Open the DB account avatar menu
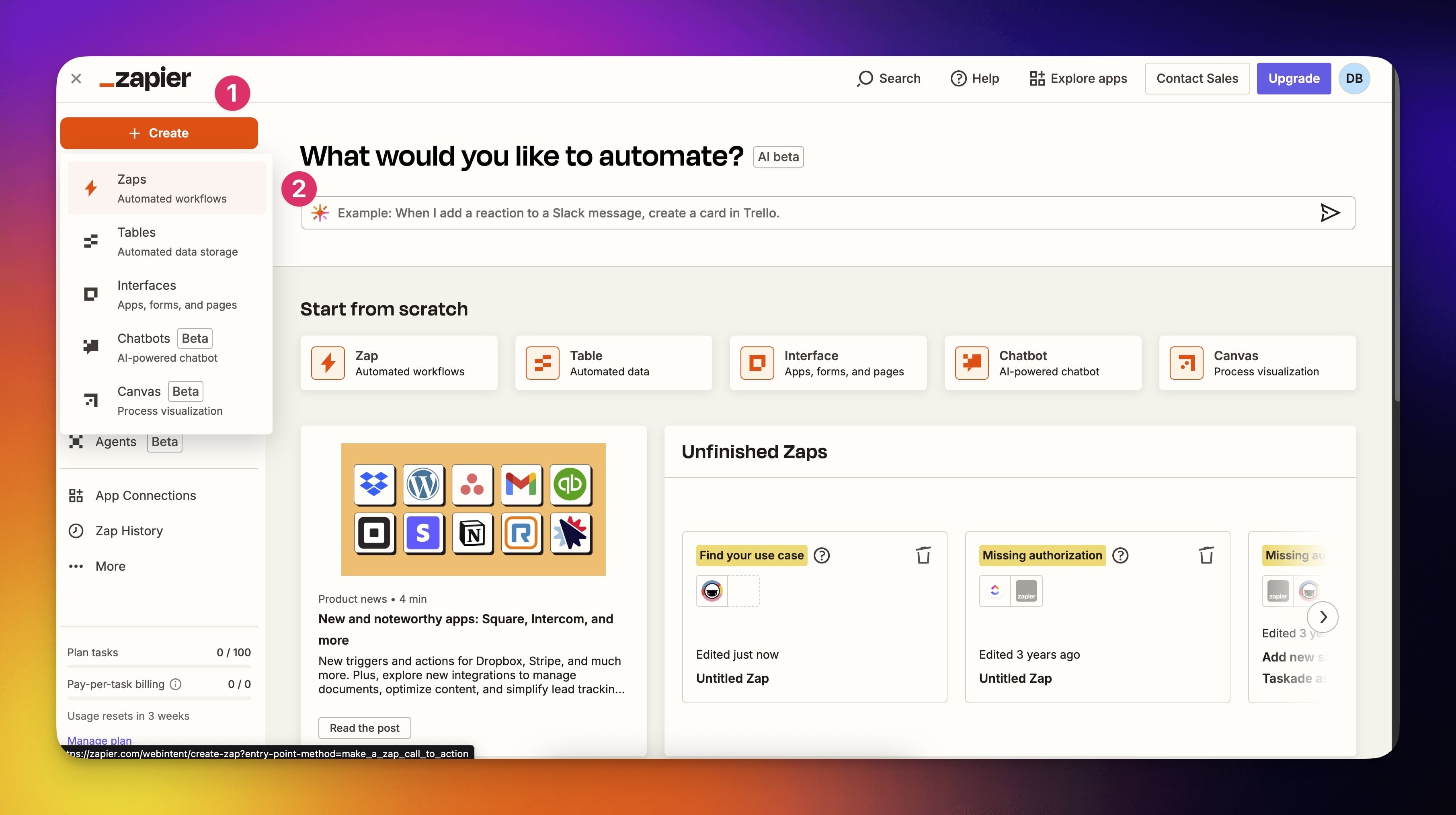Image resolution: width=1456 pixels, height=815 pixels. 1354,78
